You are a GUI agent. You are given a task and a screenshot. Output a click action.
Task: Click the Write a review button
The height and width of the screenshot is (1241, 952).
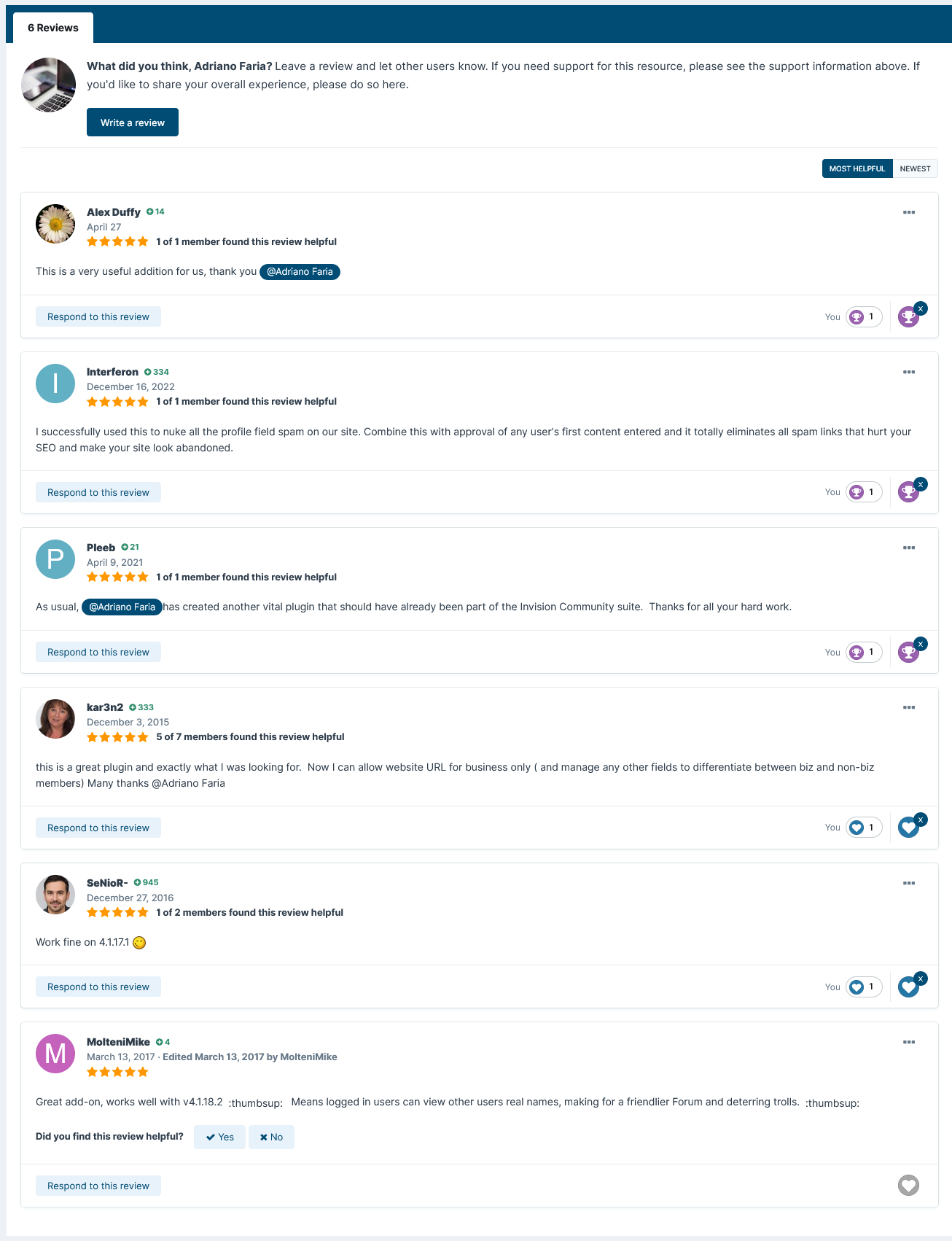point(133,122)
